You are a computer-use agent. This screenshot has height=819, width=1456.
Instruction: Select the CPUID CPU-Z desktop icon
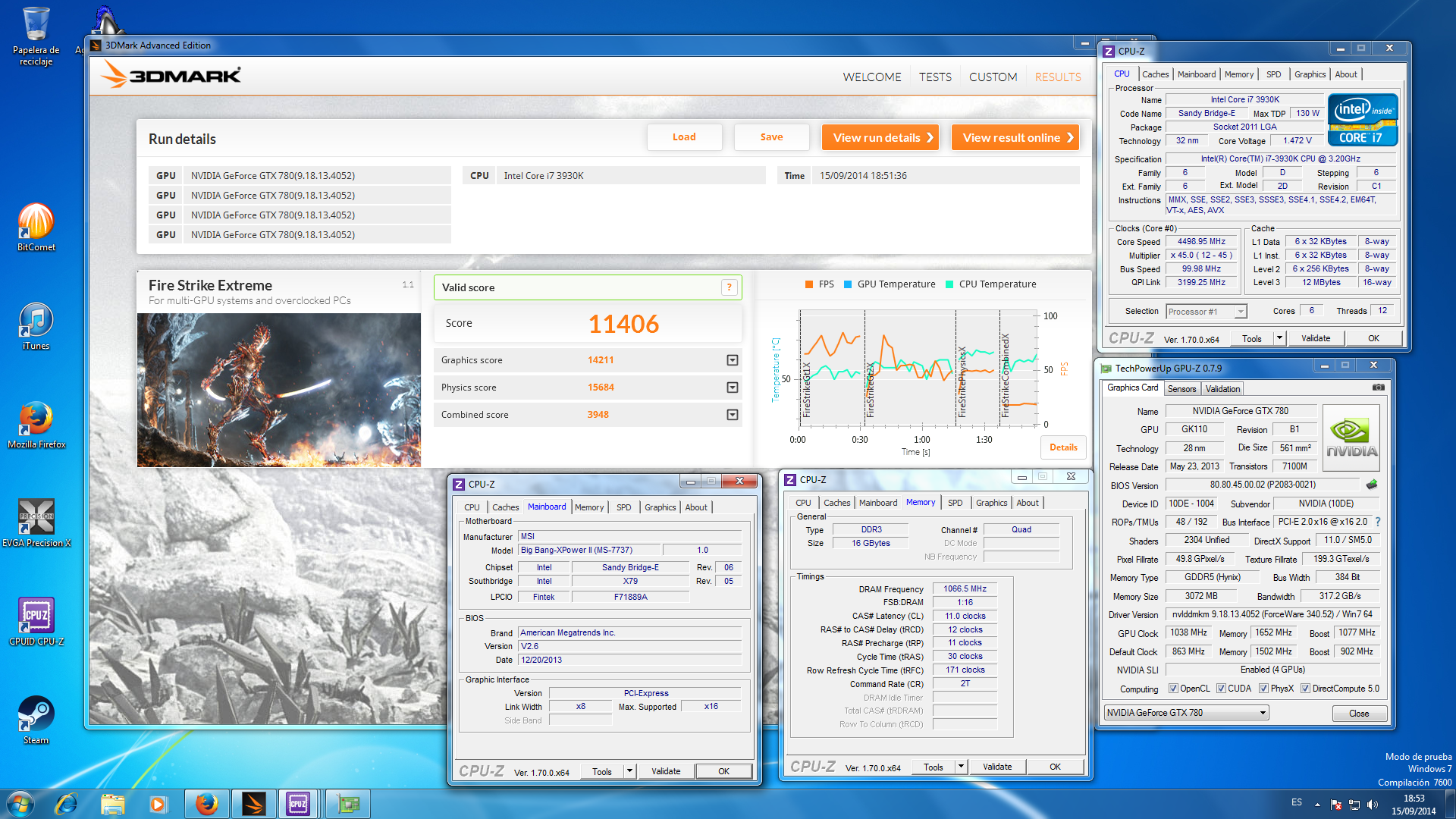pyautogui.click(x=36, y=622)
